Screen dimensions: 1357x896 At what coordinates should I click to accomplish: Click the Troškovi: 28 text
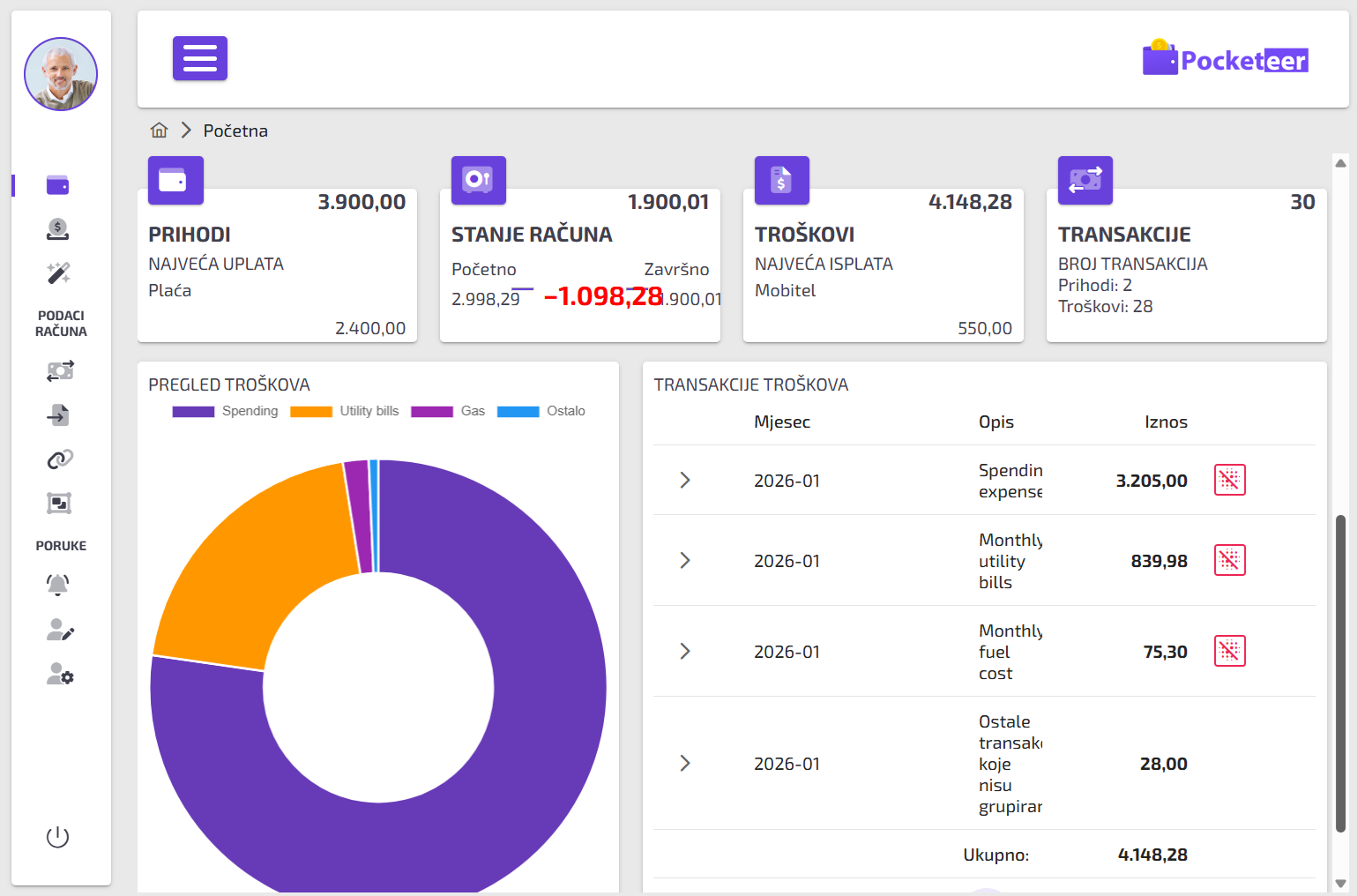(x=1106, y=306)
